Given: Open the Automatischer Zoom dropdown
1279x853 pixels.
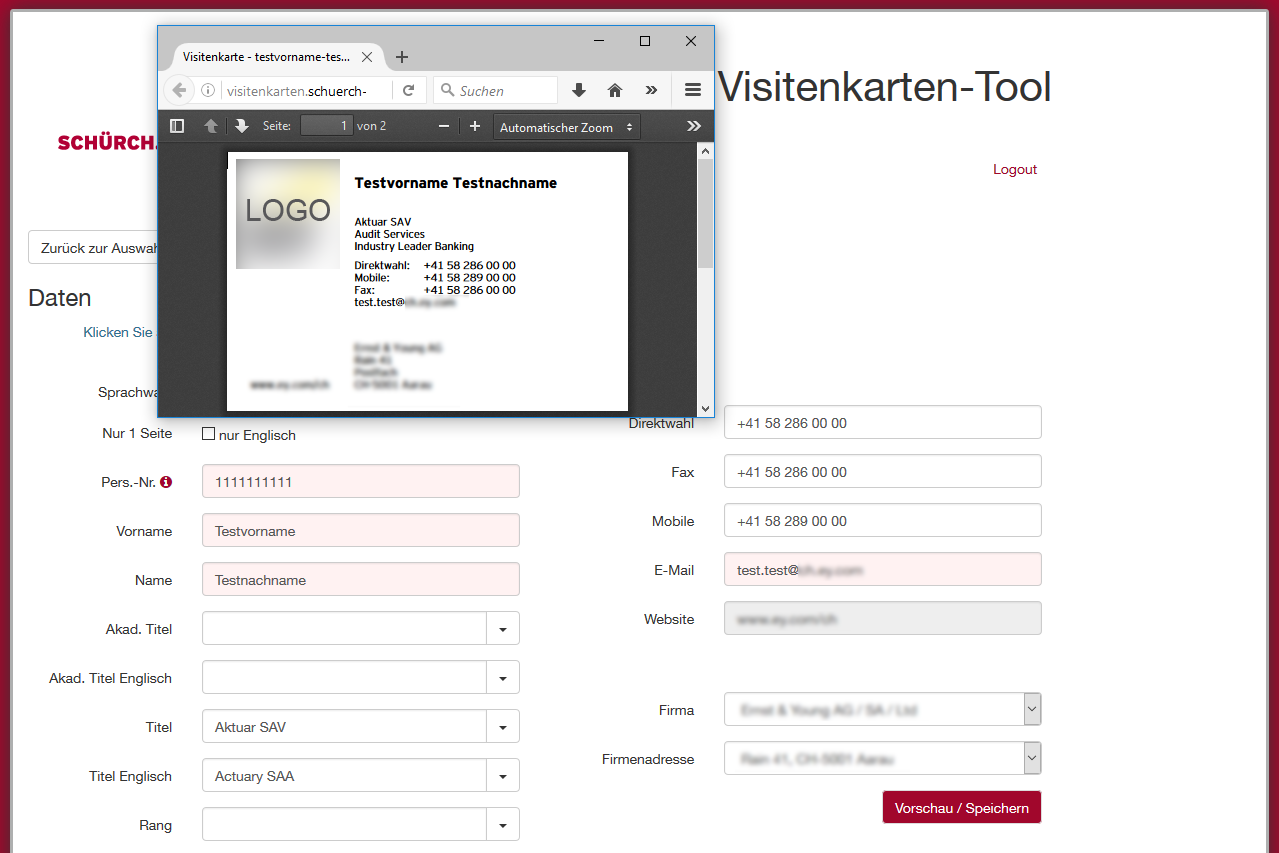Looking at the screenshot, I should click(x=566, y=127).
